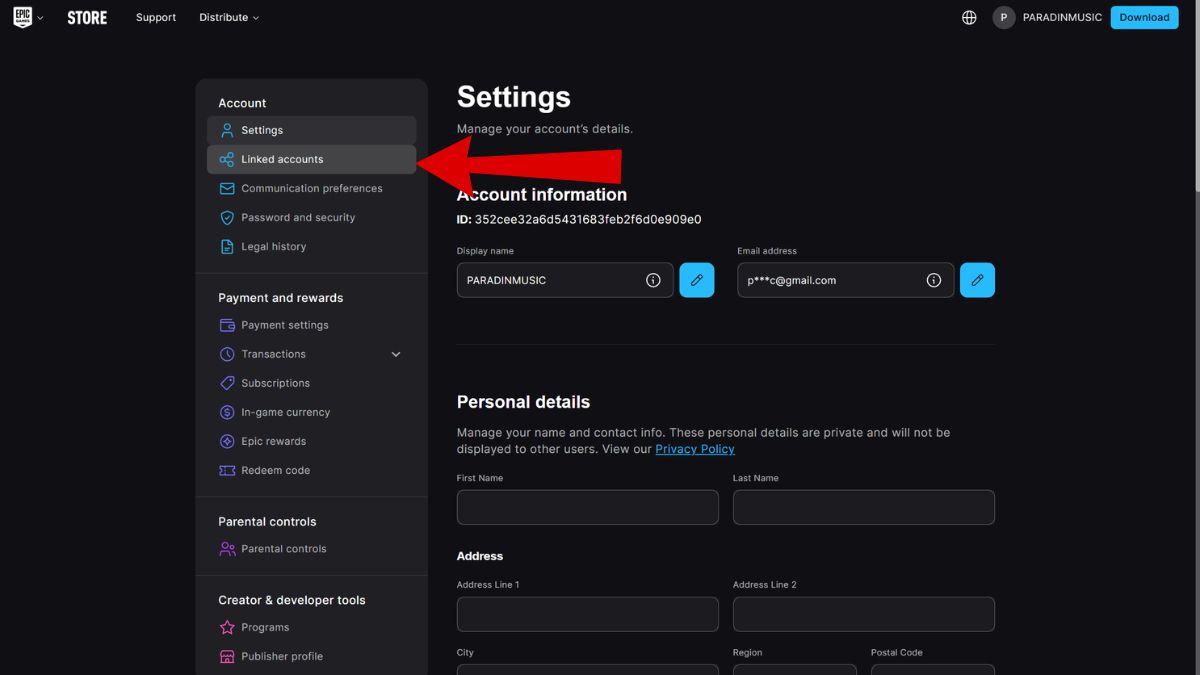Viewport: 1200px width, 675px height.
Task: Click the Password and security shield icon
Action: click(227, 217)
